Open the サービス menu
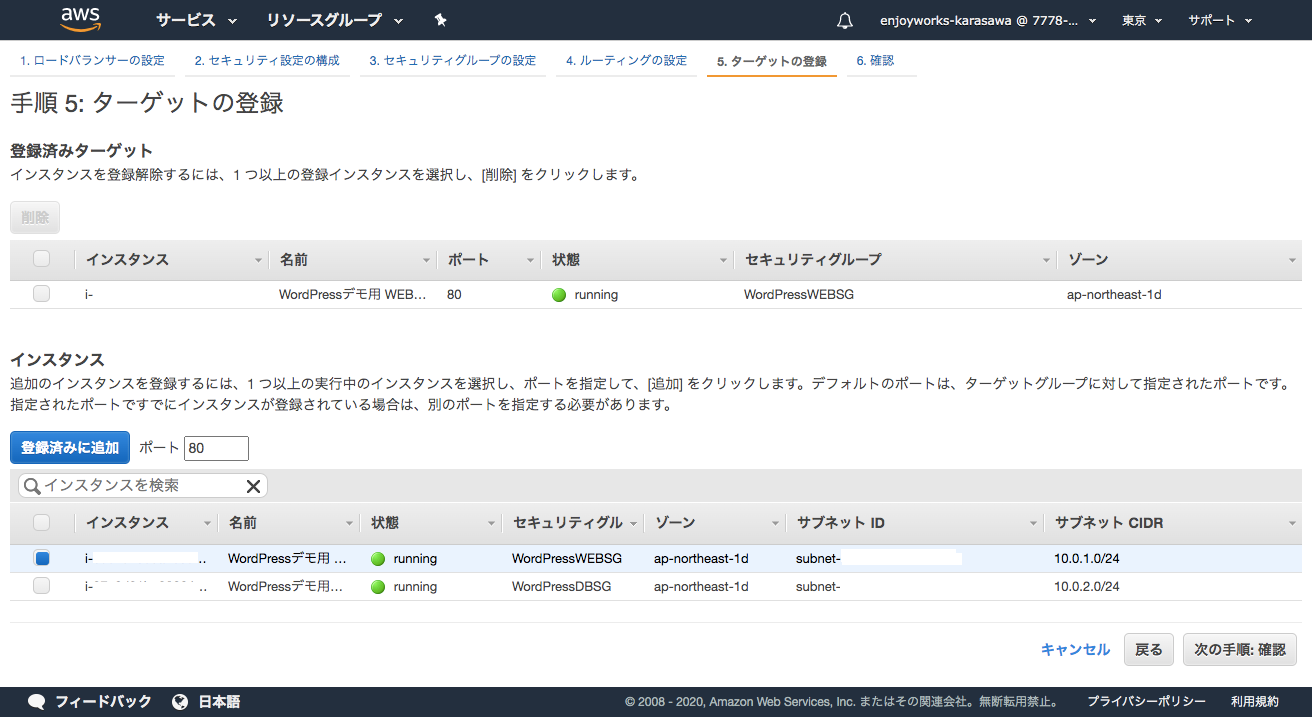This screenshot has width=1312, height=717. click(x=196, y=20)
